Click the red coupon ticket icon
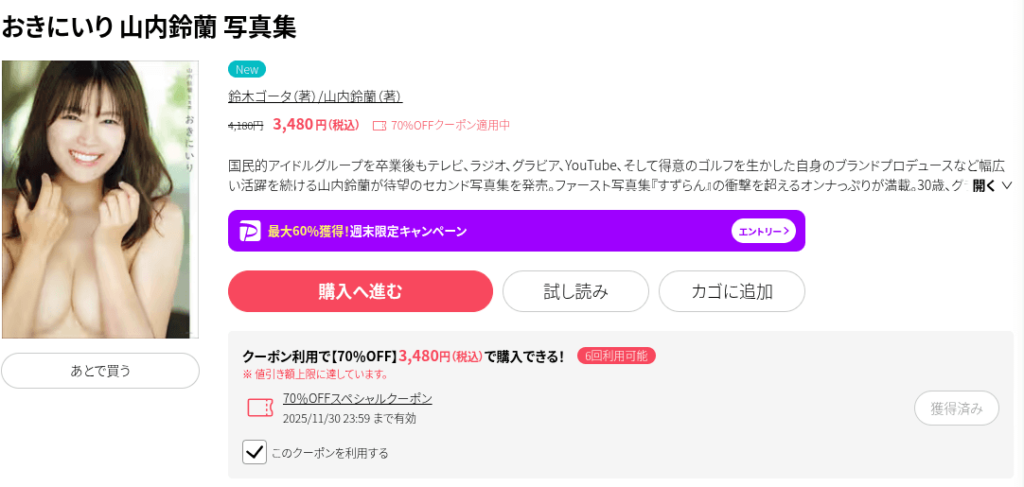 tap(259, 407)
